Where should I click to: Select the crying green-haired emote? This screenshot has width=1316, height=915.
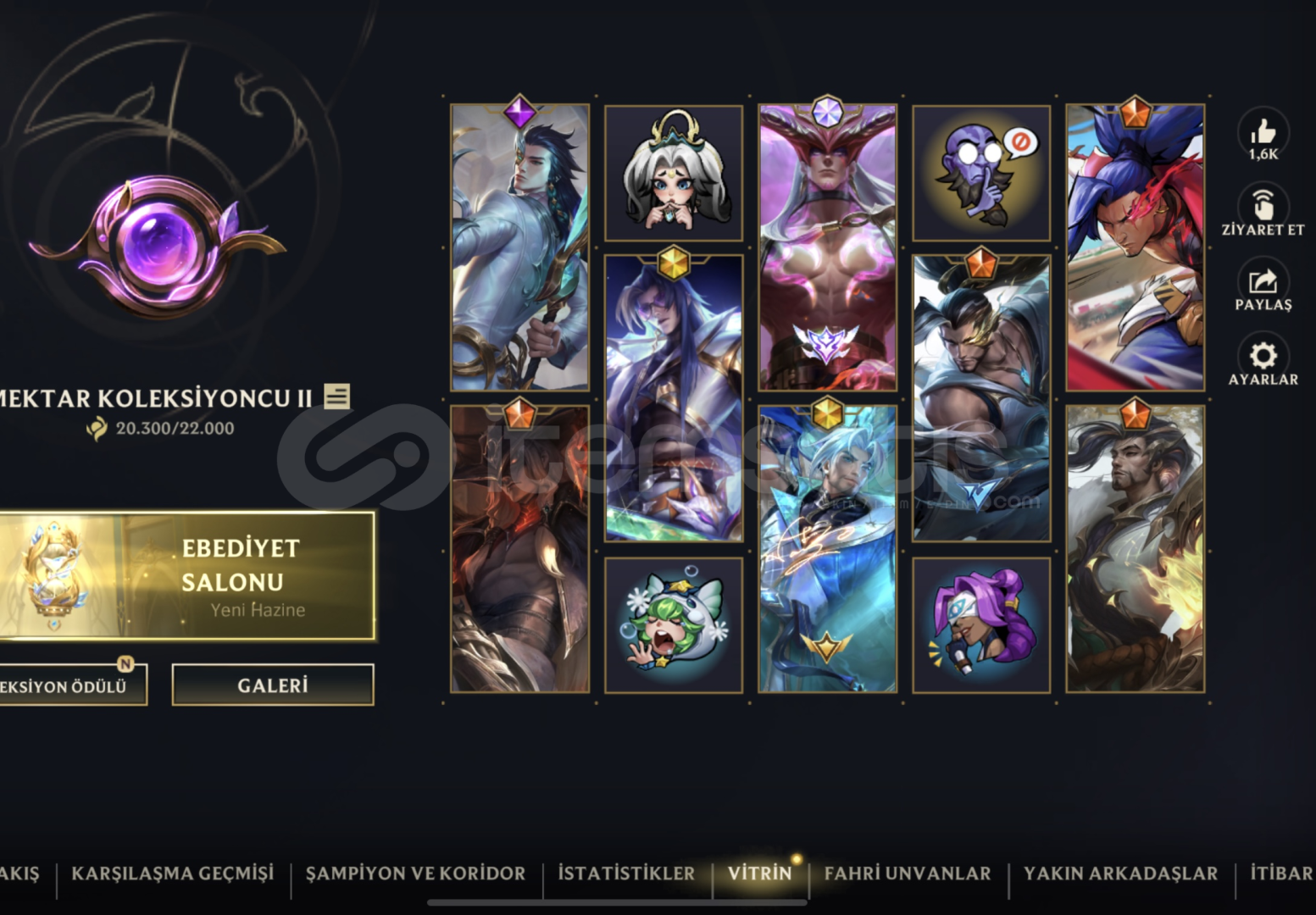coord(674,625)
